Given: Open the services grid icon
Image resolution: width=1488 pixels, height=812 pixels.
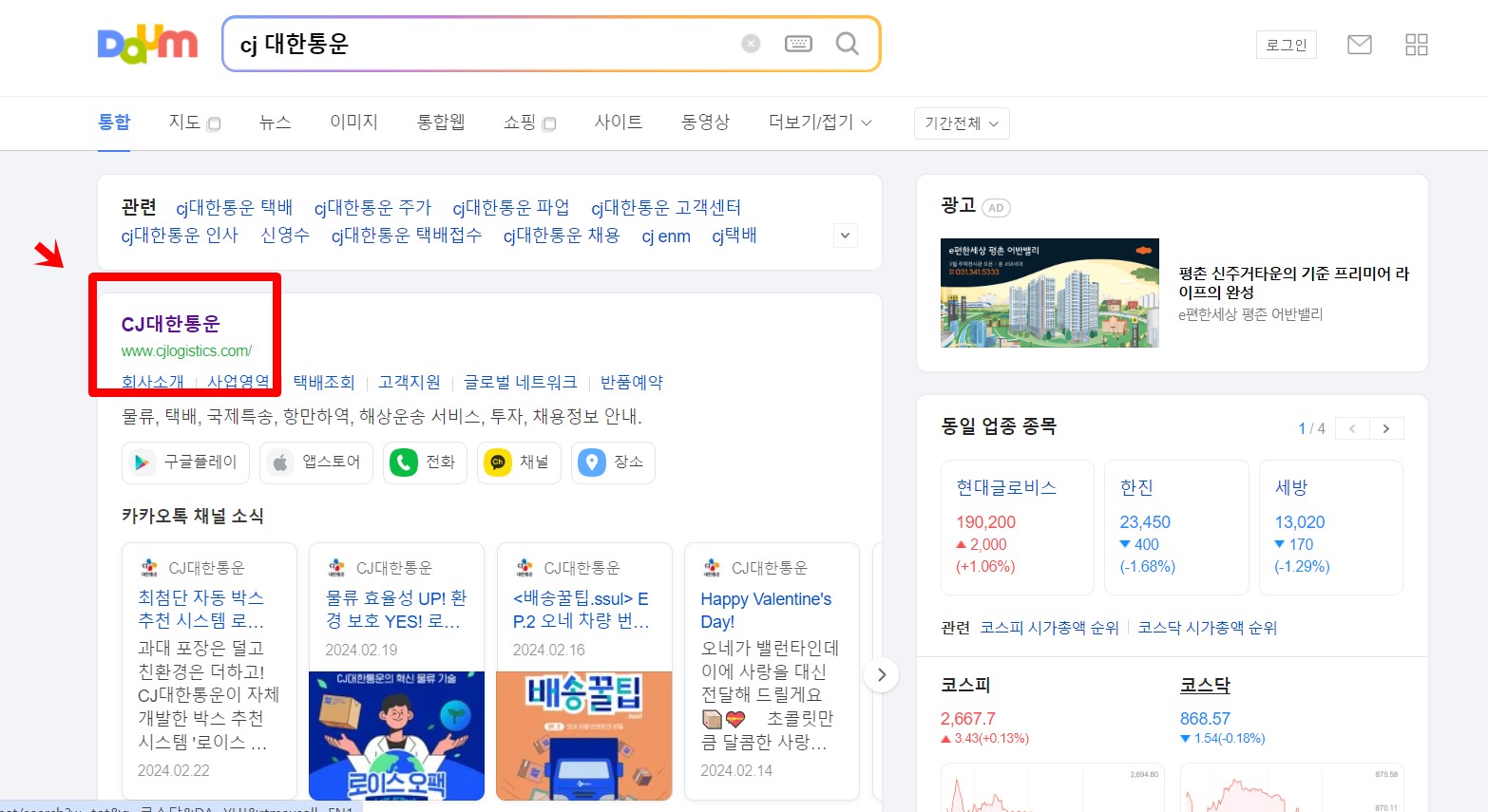Looking at the screenshot, I should [1417, 45].
